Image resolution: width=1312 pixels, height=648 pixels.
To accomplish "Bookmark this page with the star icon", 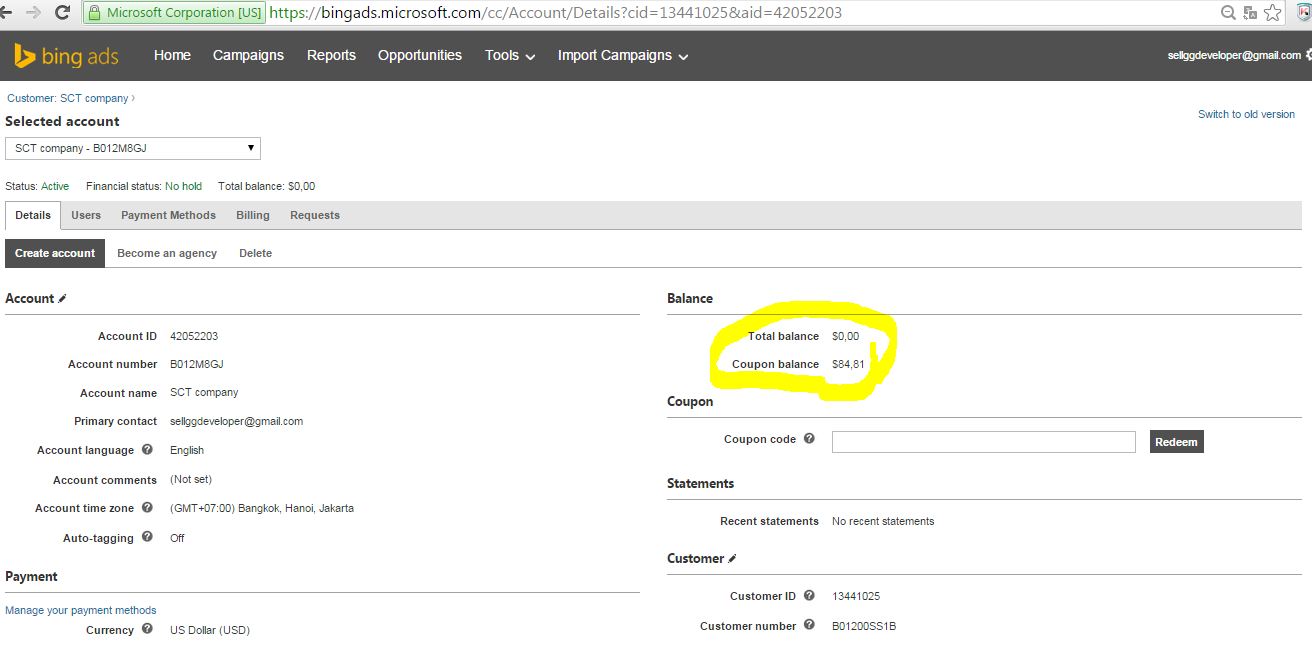I will (1272, 13).
